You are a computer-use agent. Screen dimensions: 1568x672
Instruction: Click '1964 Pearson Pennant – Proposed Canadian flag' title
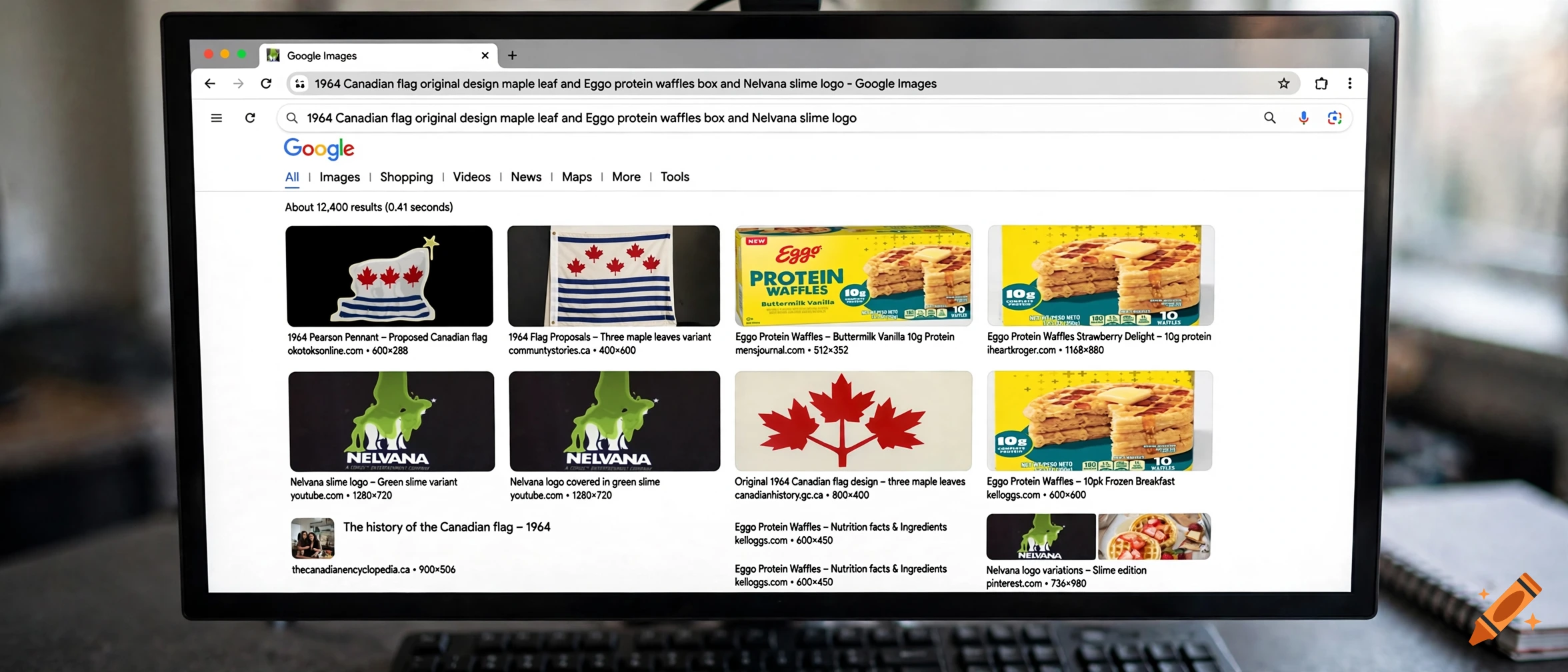click(x=387, y=337)
